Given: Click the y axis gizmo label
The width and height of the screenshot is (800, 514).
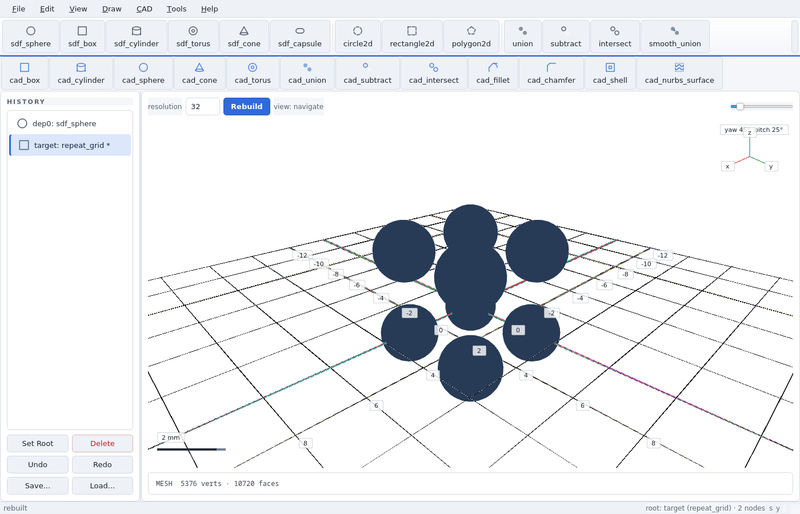Looking at the screenshot, I should pos(771,166).
